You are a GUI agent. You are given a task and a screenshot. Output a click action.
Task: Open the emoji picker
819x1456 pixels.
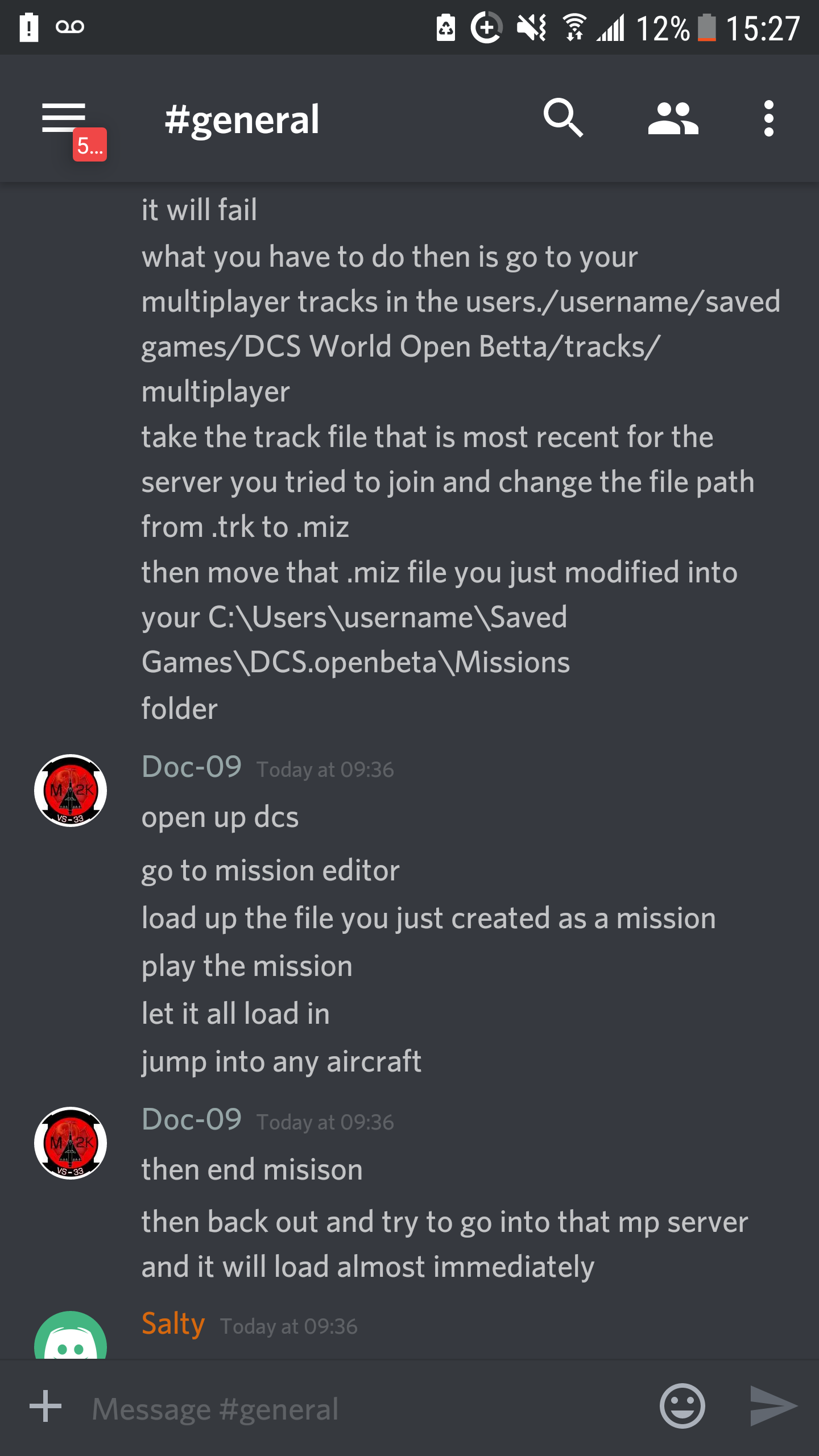point(682,1406)
